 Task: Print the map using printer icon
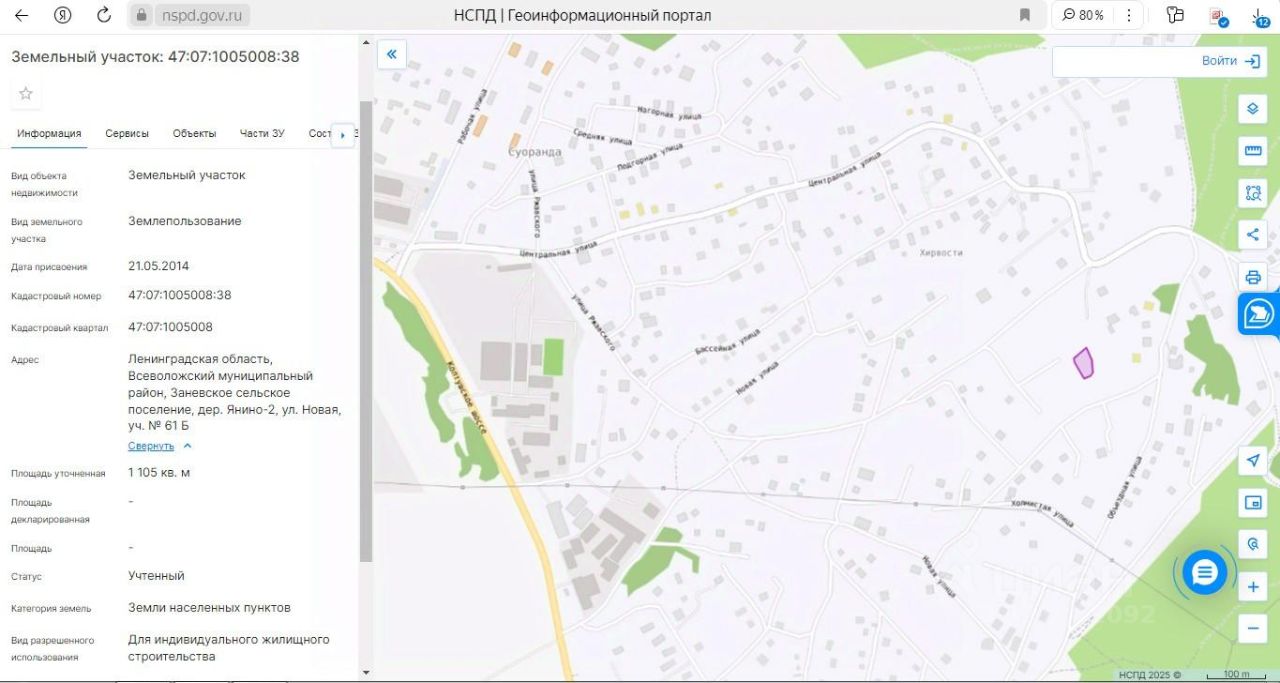(x=1252, y=277)
